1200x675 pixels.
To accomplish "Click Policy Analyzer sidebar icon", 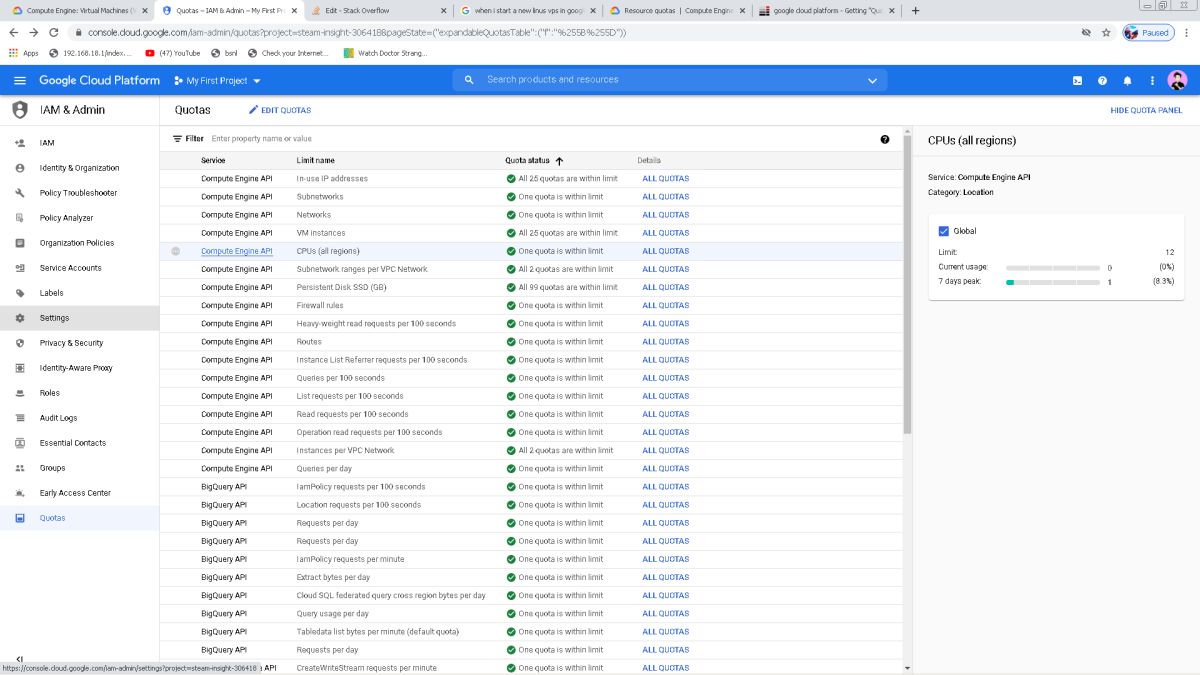I will pyautogui.click(x=20, y=218).
